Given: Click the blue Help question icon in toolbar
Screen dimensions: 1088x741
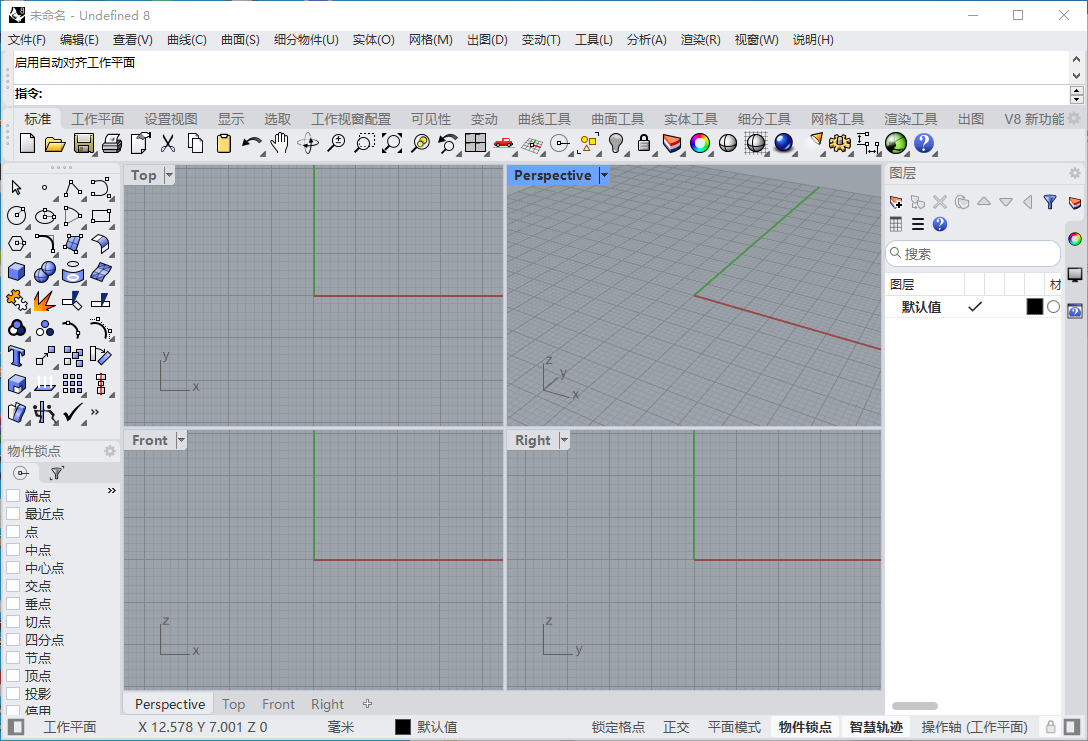Looking at the screenshot, I should (x=924, y=143).
